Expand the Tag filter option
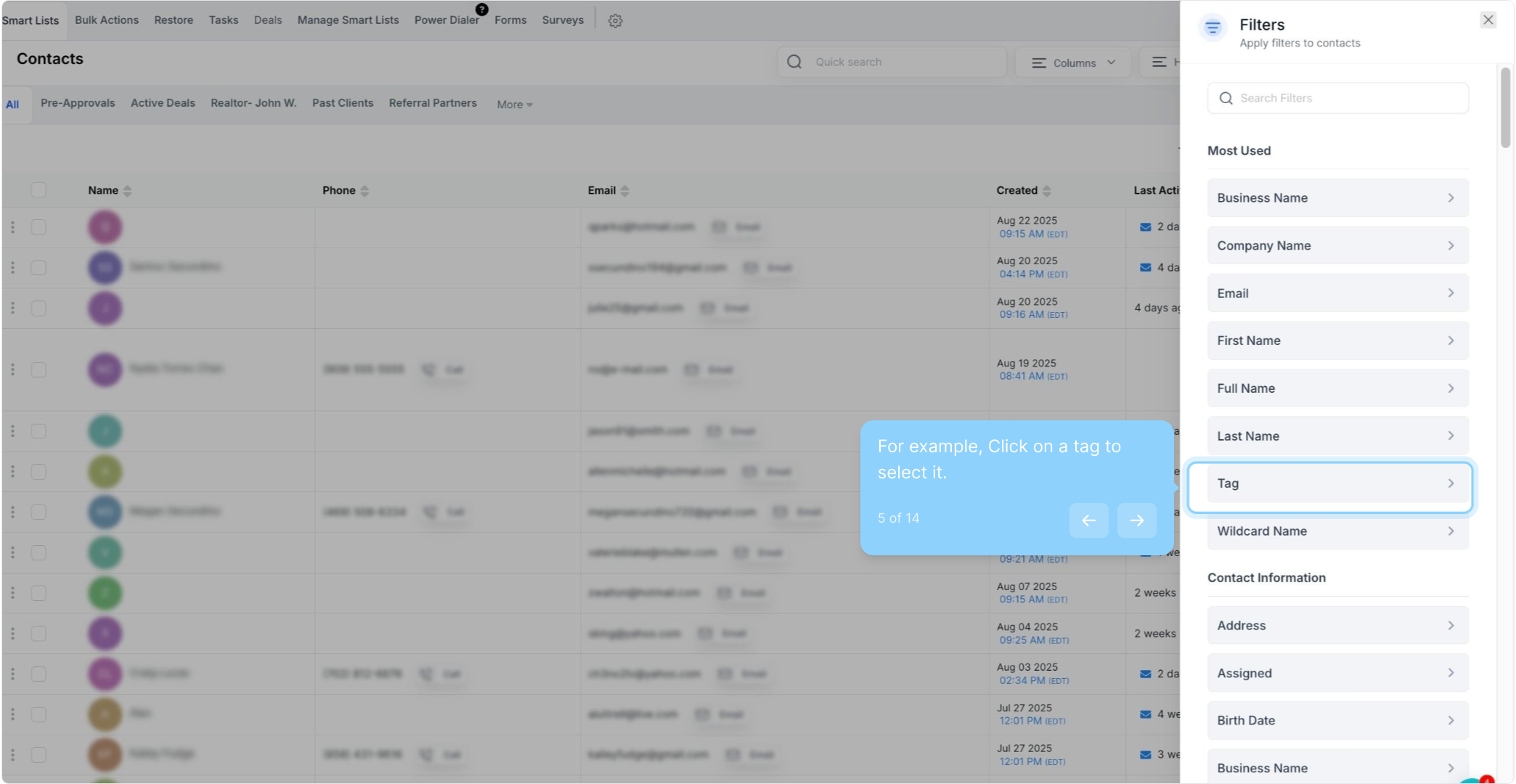This screenshot has height=784, width=1516. click(1337, 483)
